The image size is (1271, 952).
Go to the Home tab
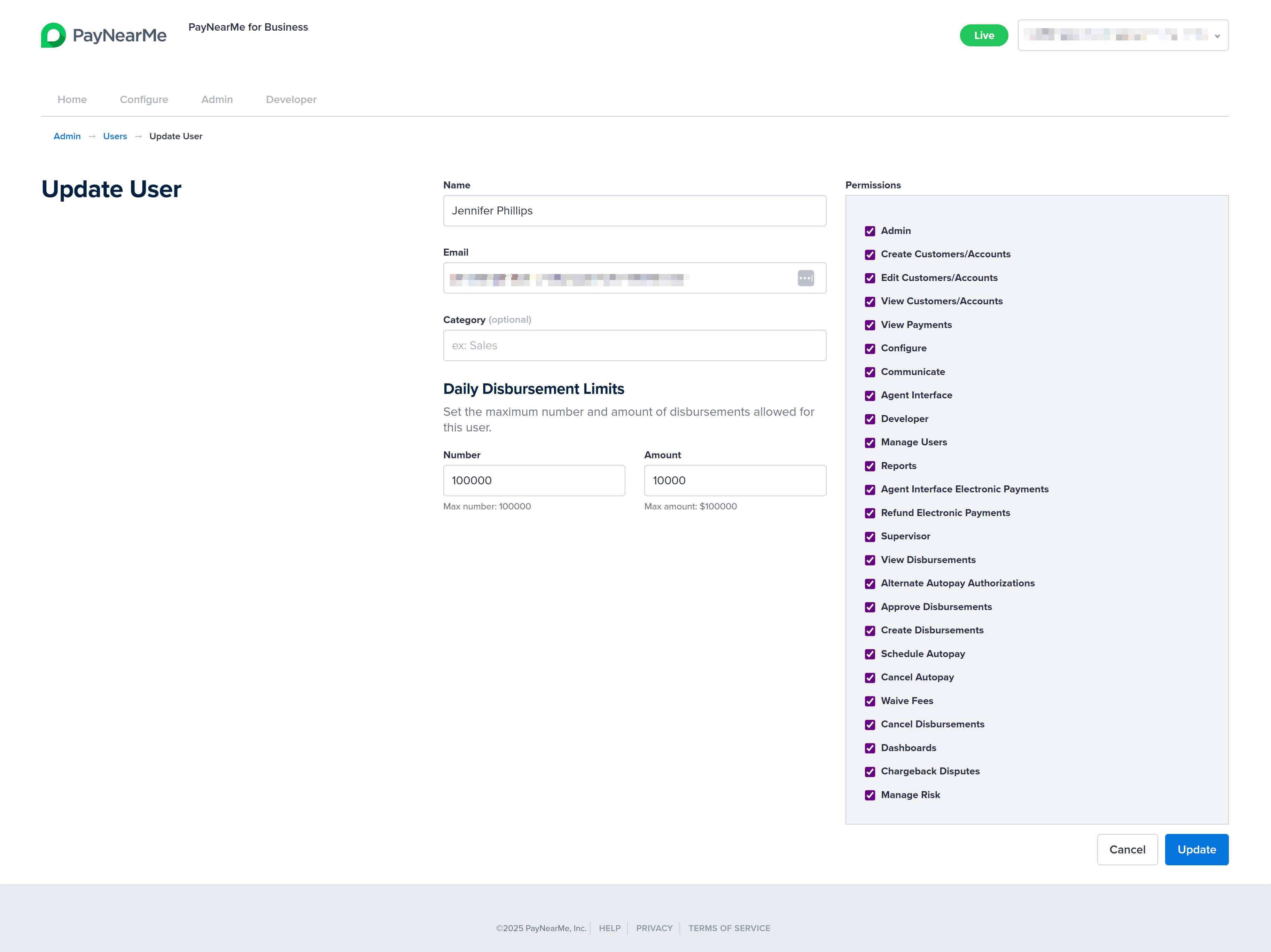pyautogui.click(x=72, y=99)
